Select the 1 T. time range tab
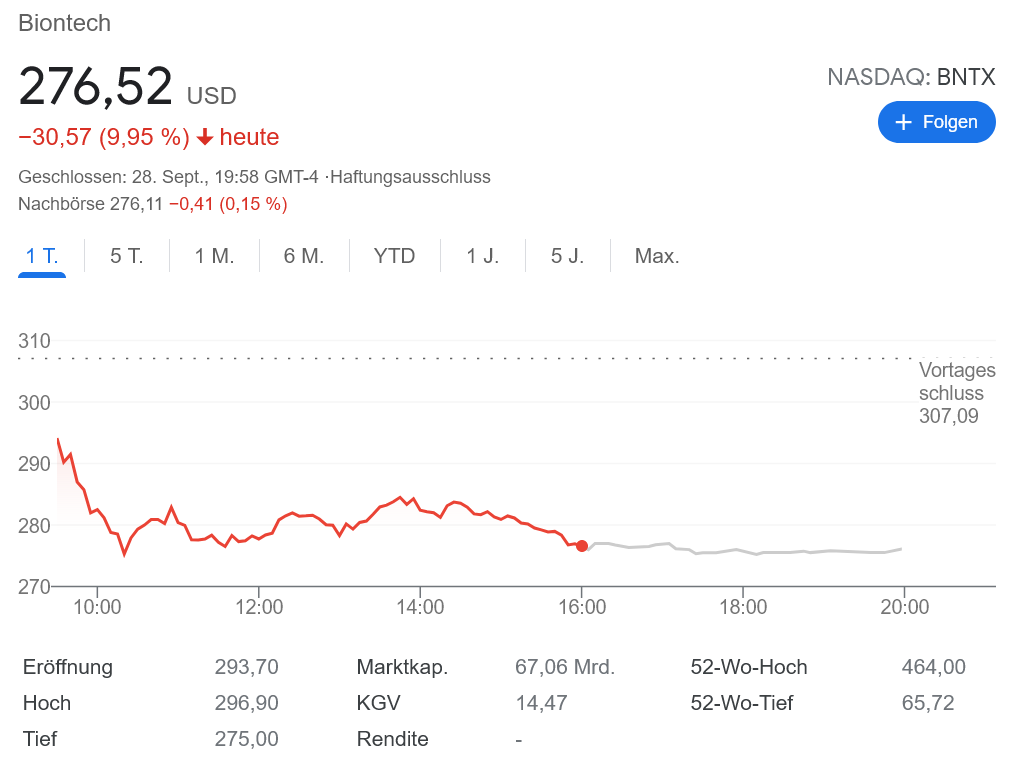The image size is (1015, 766). [x=42, y=256]
